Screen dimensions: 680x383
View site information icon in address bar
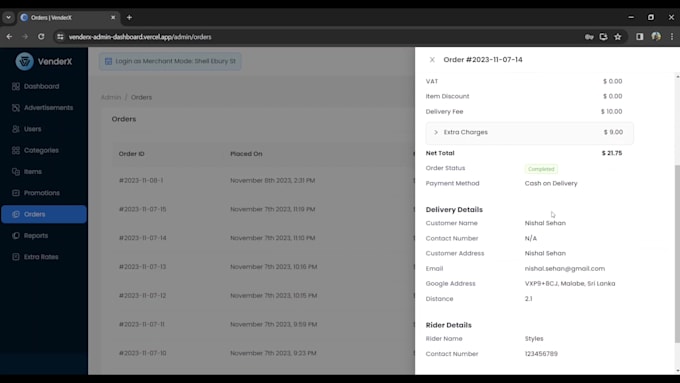coord(60,37)
